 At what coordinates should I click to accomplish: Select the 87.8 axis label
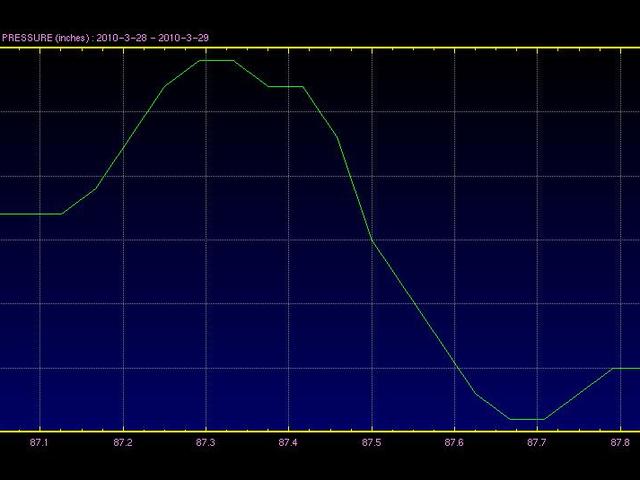(620, 442)
